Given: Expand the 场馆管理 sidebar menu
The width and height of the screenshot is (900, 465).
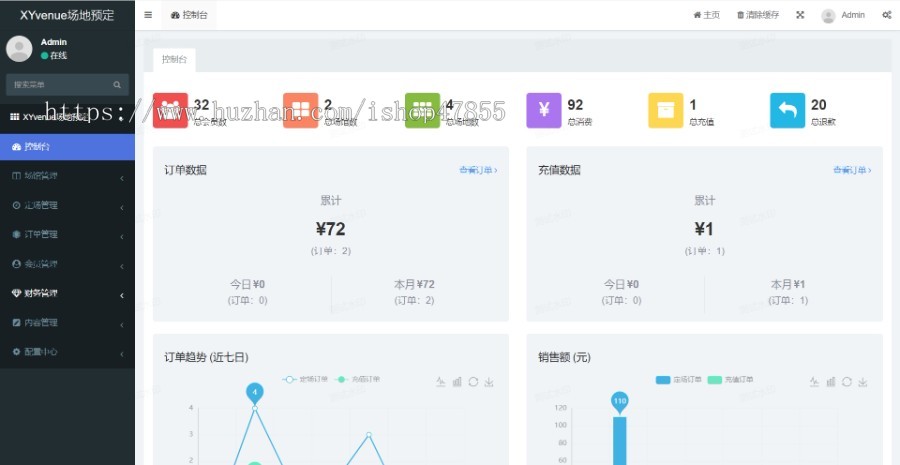Looking at the screenshot, I should click(x=67, y=176).
